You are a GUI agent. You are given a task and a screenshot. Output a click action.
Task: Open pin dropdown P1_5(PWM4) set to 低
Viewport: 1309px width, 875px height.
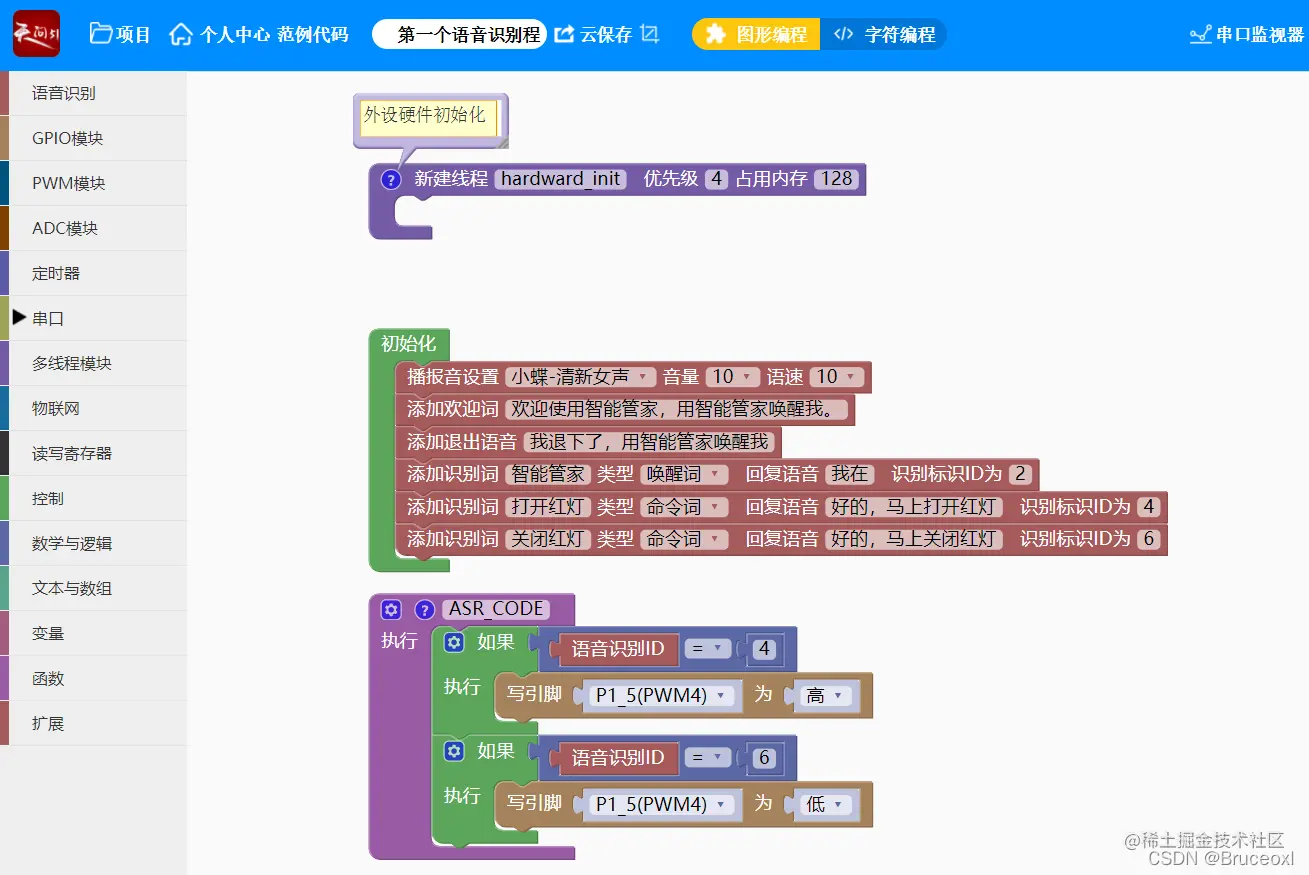tap(663, 804)
